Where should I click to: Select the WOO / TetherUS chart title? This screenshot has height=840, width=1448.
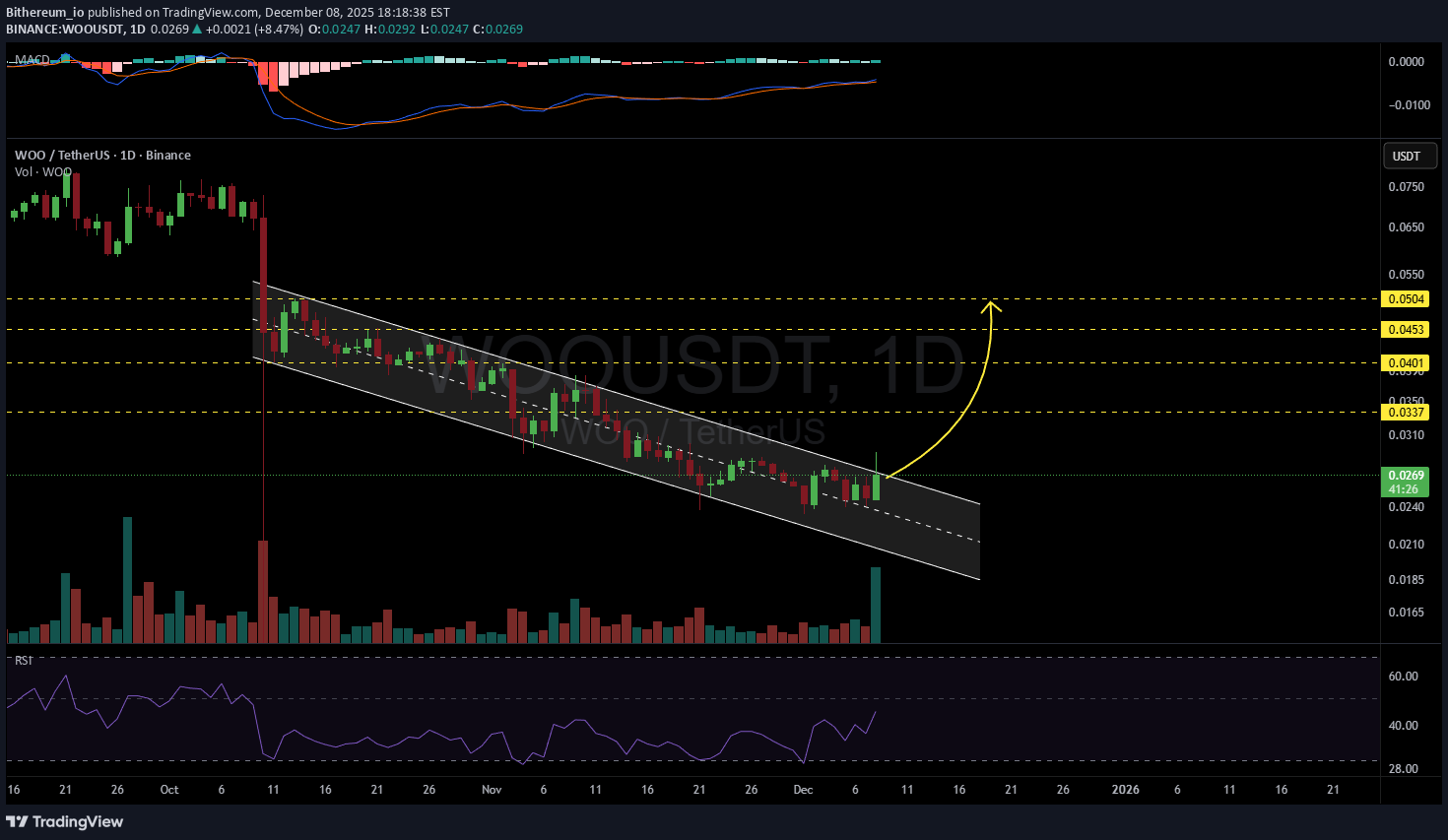click(x=102, y=155)
